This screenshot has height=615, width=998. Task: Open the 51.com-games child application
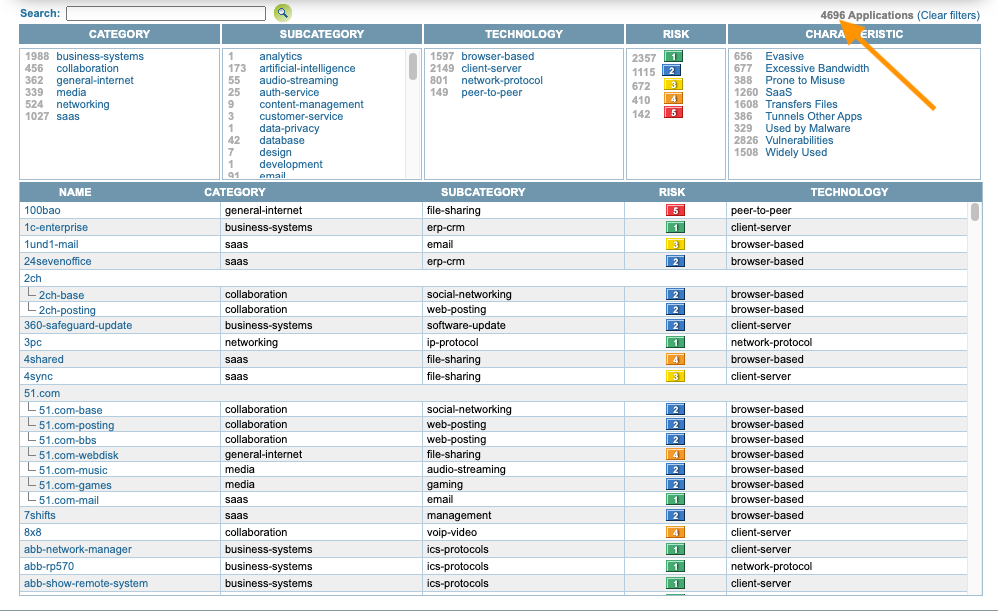tap(75, 485)
